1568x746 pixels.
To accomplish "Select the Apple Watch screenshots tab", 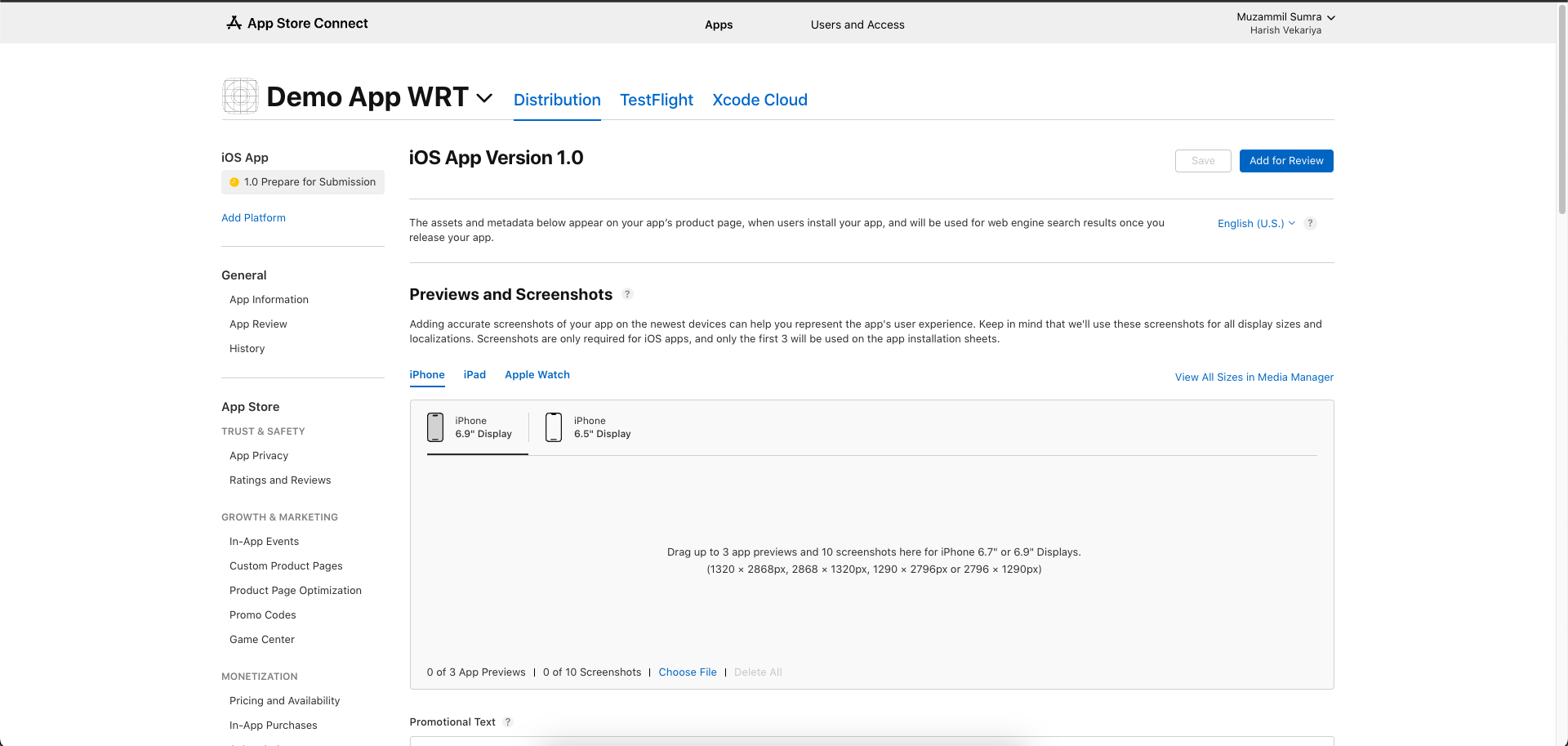I will [x=537, y=374].
